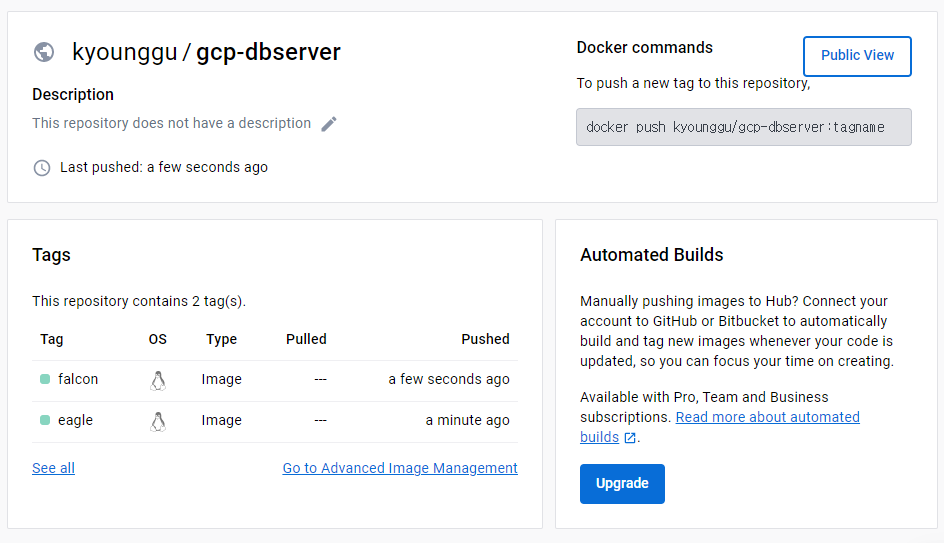Click Image type cell in falcon row
This screenshot has width=944, height=543.
[222, 379]
